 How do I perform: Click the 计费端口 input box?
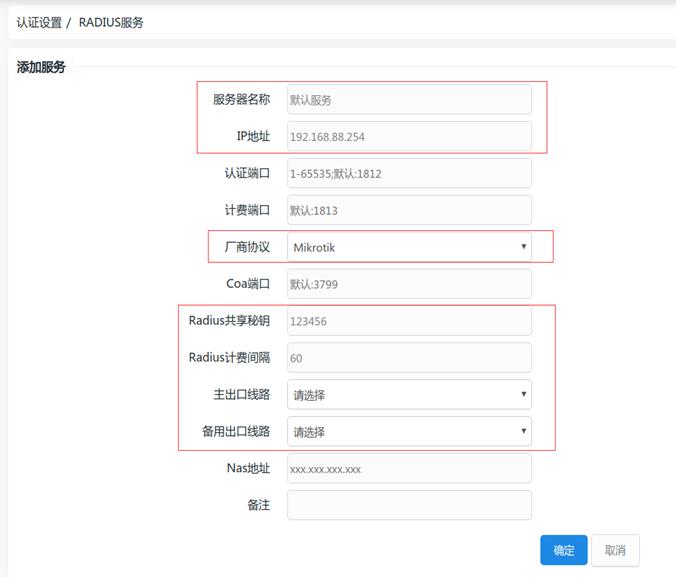[x=409, y=210]
